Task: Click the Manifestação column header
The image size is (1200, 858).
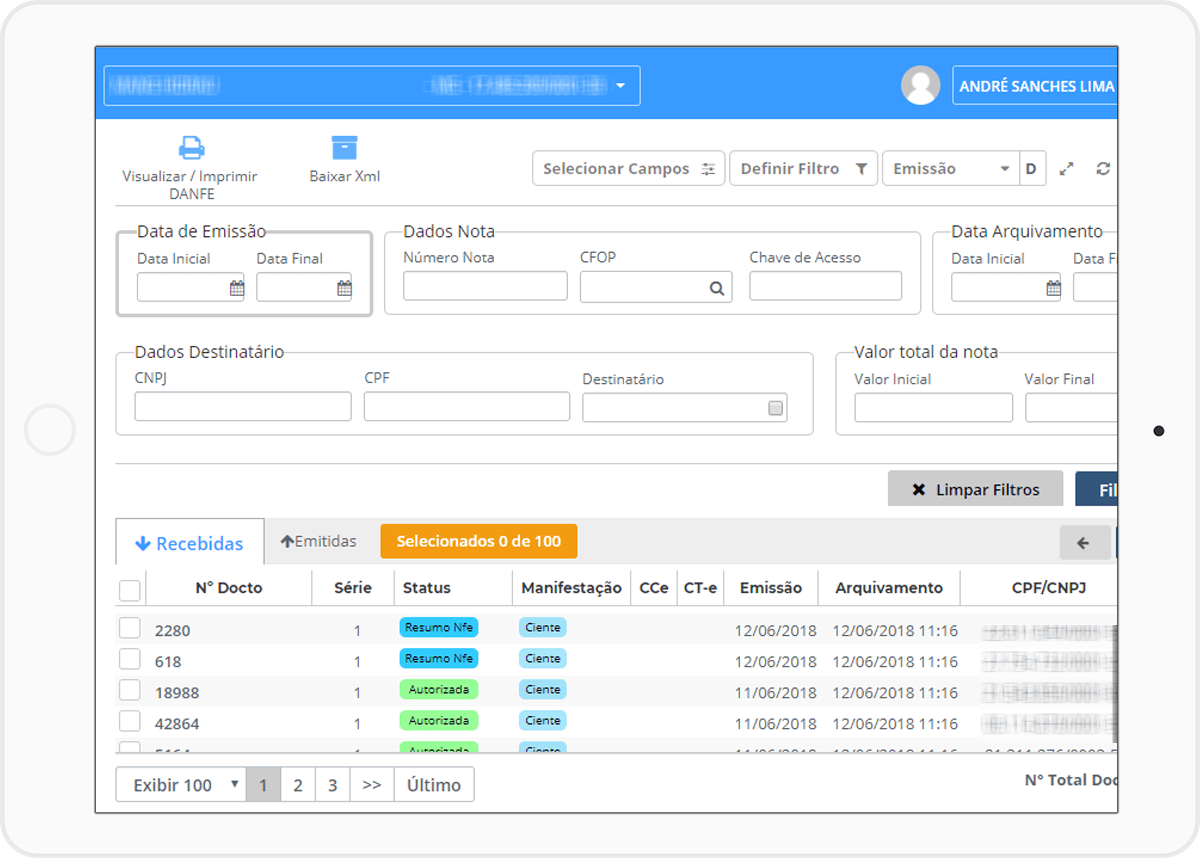Action: pyautogui.click(x=572, y=588)
